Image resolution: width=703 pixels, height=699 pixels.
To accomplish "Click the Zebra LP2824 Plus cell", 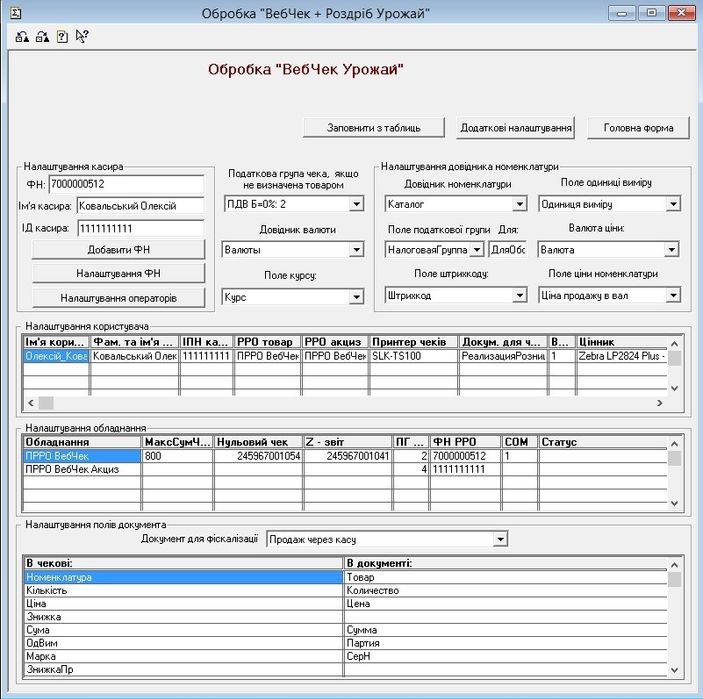I will point(622,356).
